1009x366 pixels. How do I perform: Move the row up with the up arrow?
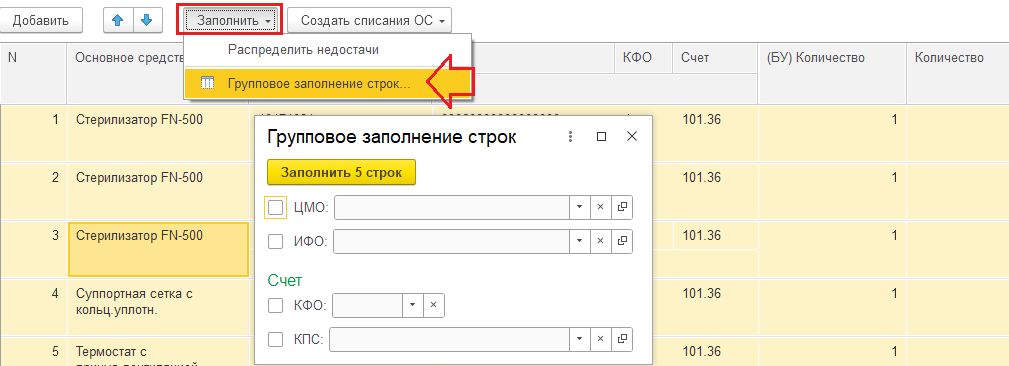(x=118, y=21)
